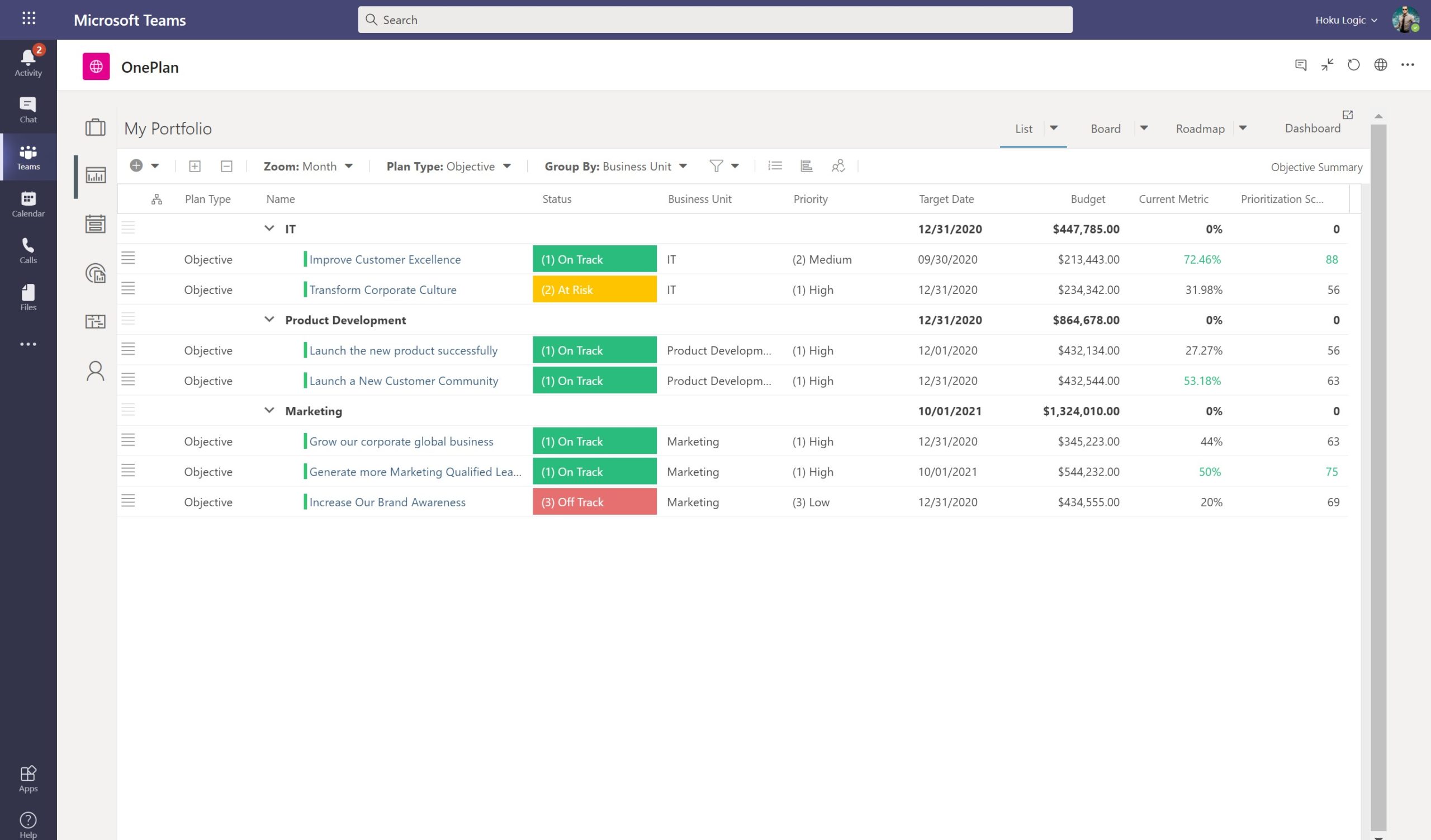Collapse the IT group
The height and width of the screenshot is (840, 1431).
pos(269,229)
